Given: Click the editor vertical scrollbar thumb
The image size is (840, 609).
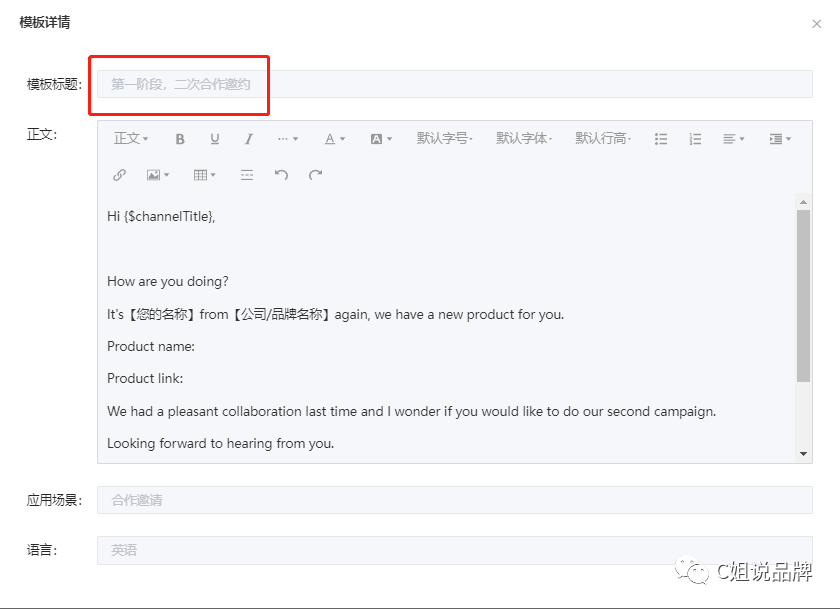Looking at the screenshot, I should pyautogui.click(x=803, y=296).
